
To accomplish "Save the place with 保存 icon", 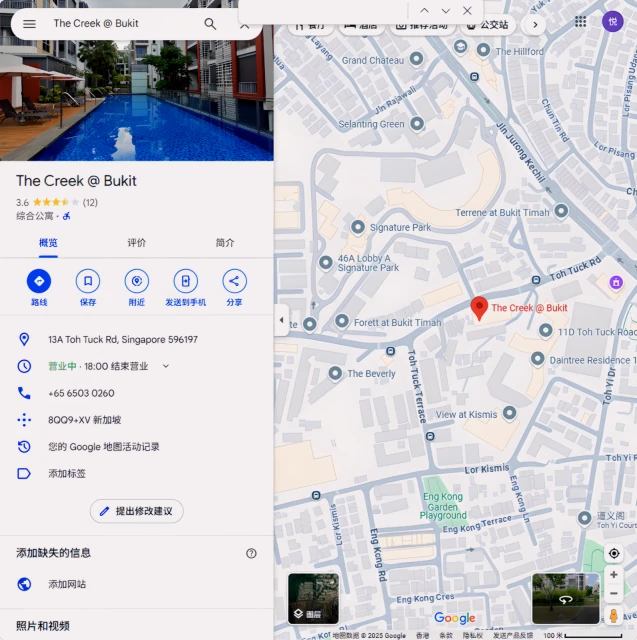I will (x=88, y=281).
